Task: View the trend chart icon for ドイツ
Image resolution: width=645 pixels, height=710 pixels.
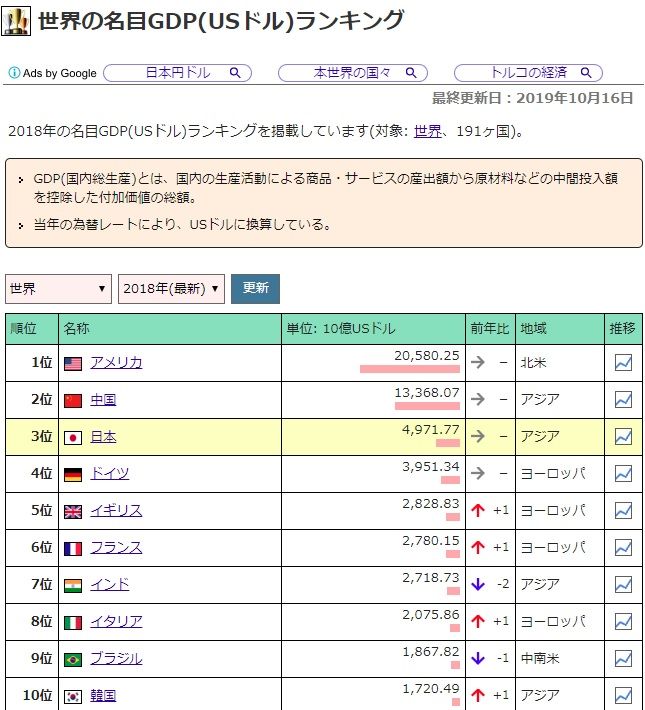Action: (x=623, y=473)
